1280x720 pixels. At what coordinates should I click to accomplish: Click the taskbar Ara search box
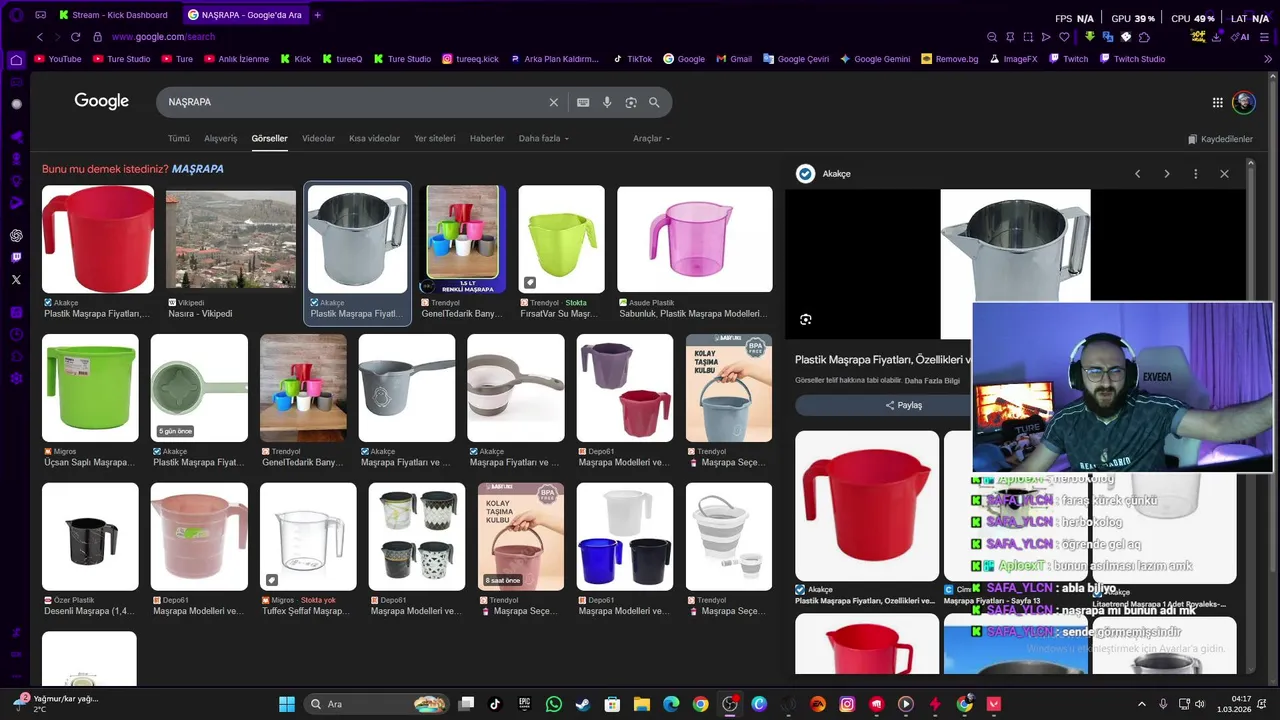point(375,704)
